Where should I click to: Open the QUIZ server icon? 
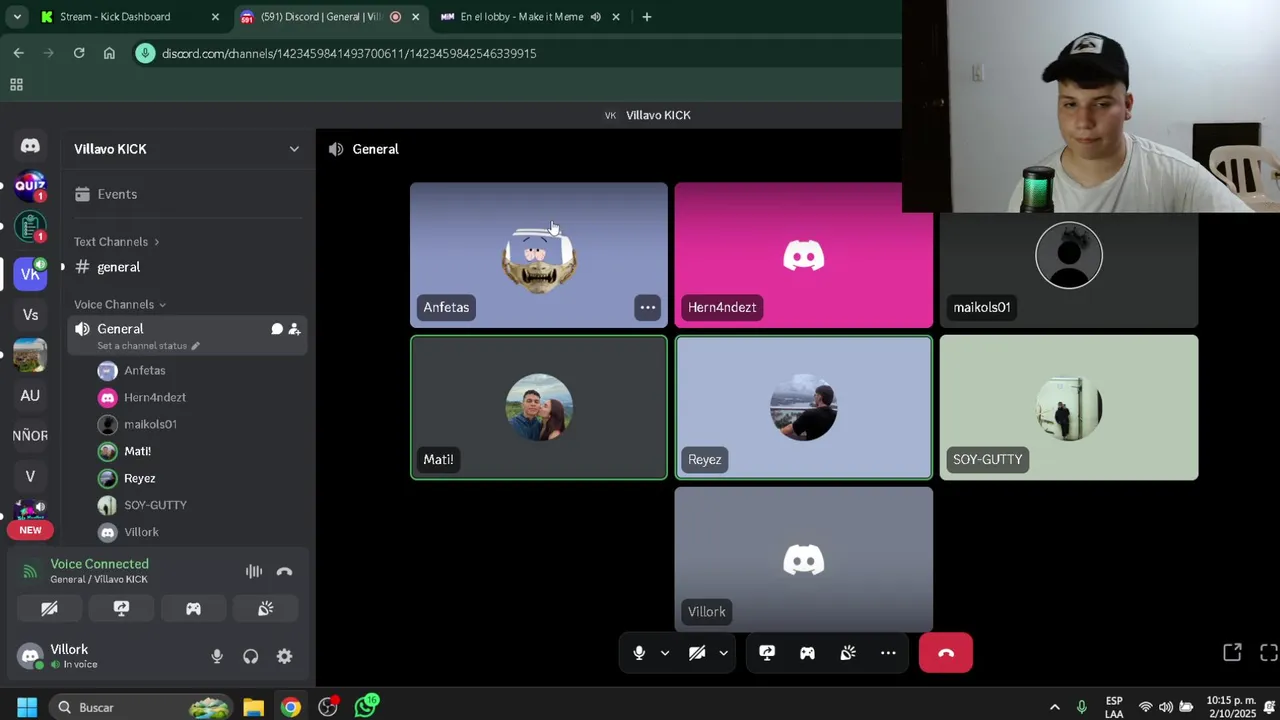[x=30, y=185]
